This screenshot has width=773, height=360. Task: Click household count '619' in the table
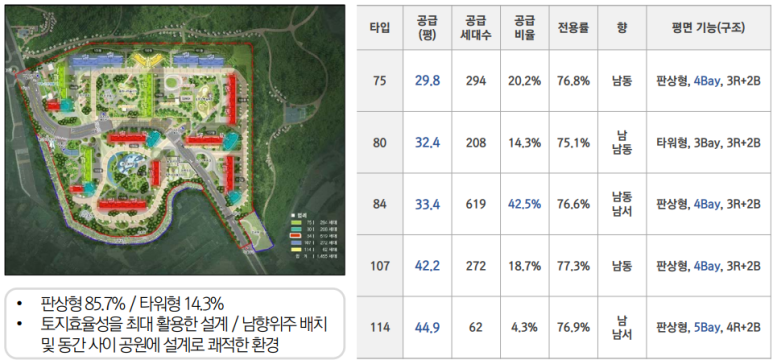click(476, 204)
